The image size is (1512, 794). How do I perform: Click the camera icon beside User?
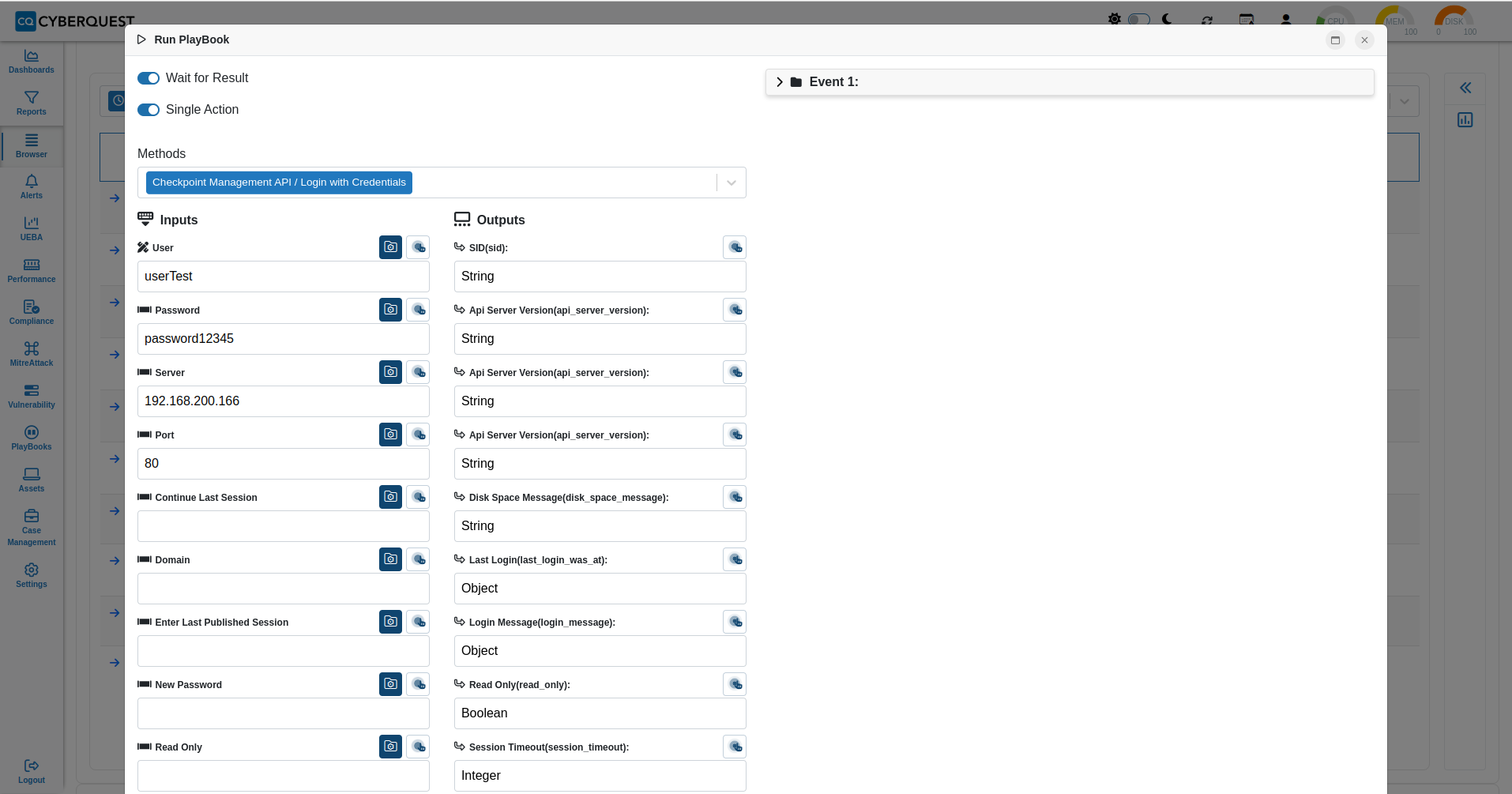390,247
